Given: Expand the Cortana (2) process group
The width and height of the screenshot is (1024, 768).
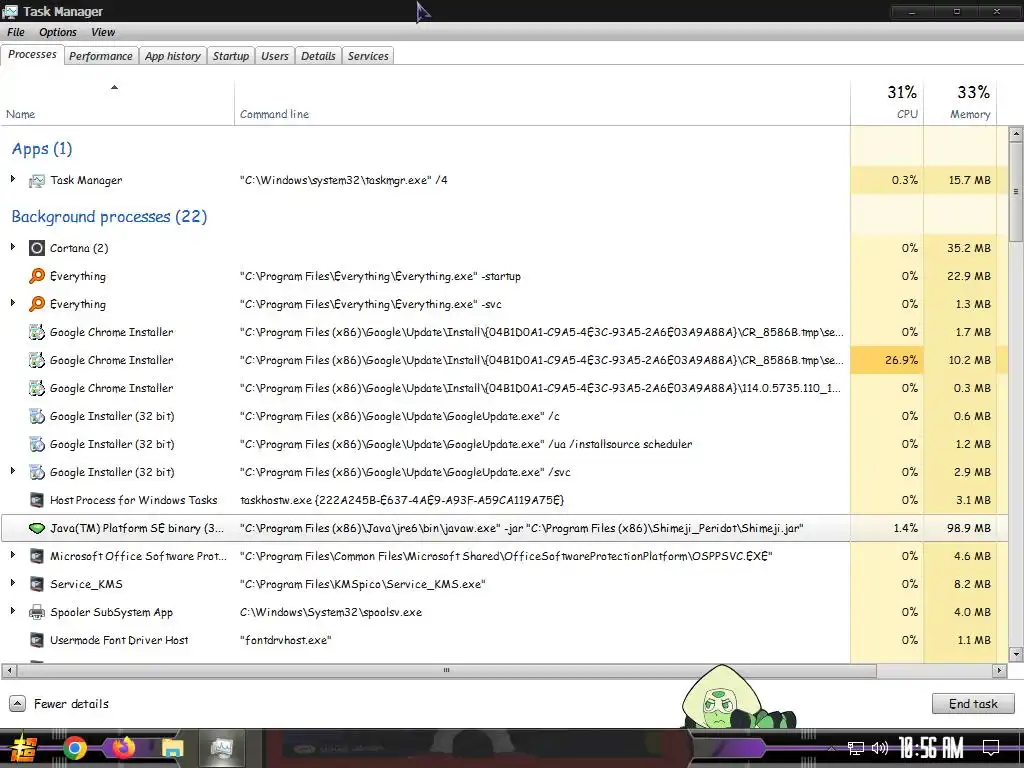Looking at the screenshot, I should click(x=12, y=247).
